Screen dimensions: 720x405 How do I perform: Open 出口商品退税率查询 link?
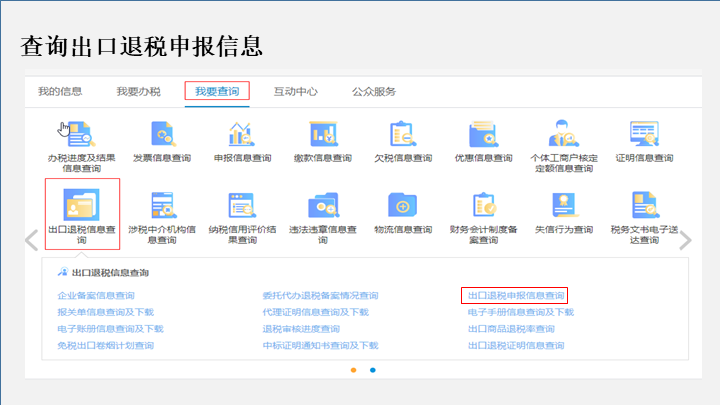pos(511,329)
